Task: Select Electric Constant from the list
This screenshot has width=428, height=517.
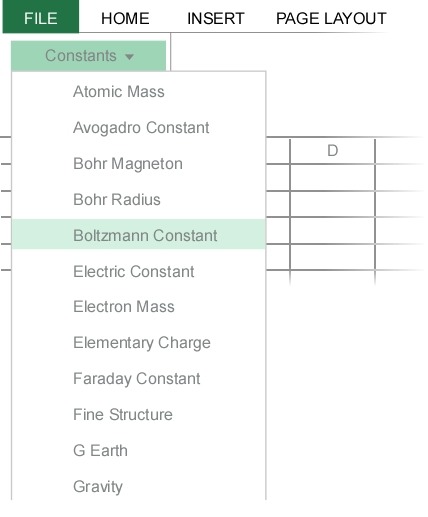Action: coord(139,271)
